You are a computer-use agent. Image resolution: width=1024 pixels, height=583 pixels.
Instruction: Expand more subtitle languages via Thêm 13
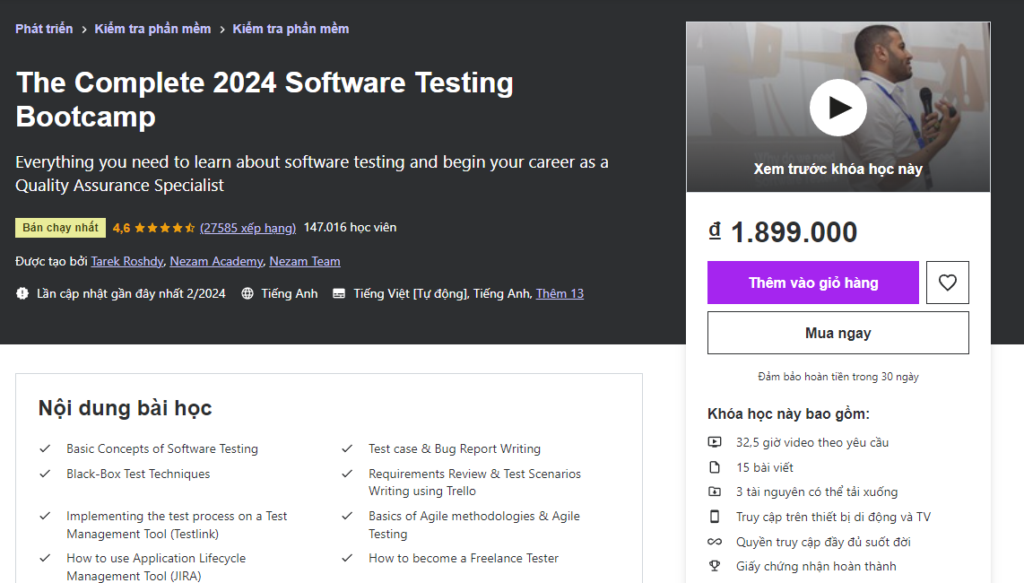point(559,294)
